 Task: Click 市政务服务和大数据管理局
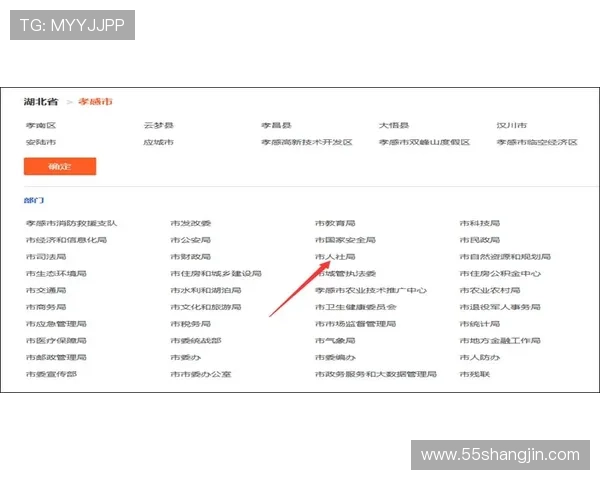[x=376, y=374]
